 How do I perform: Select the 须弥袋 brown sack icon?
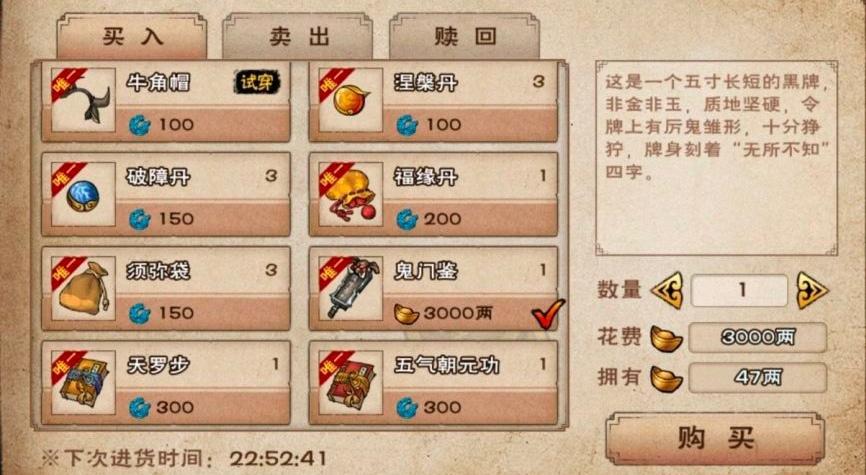[83, 288]
